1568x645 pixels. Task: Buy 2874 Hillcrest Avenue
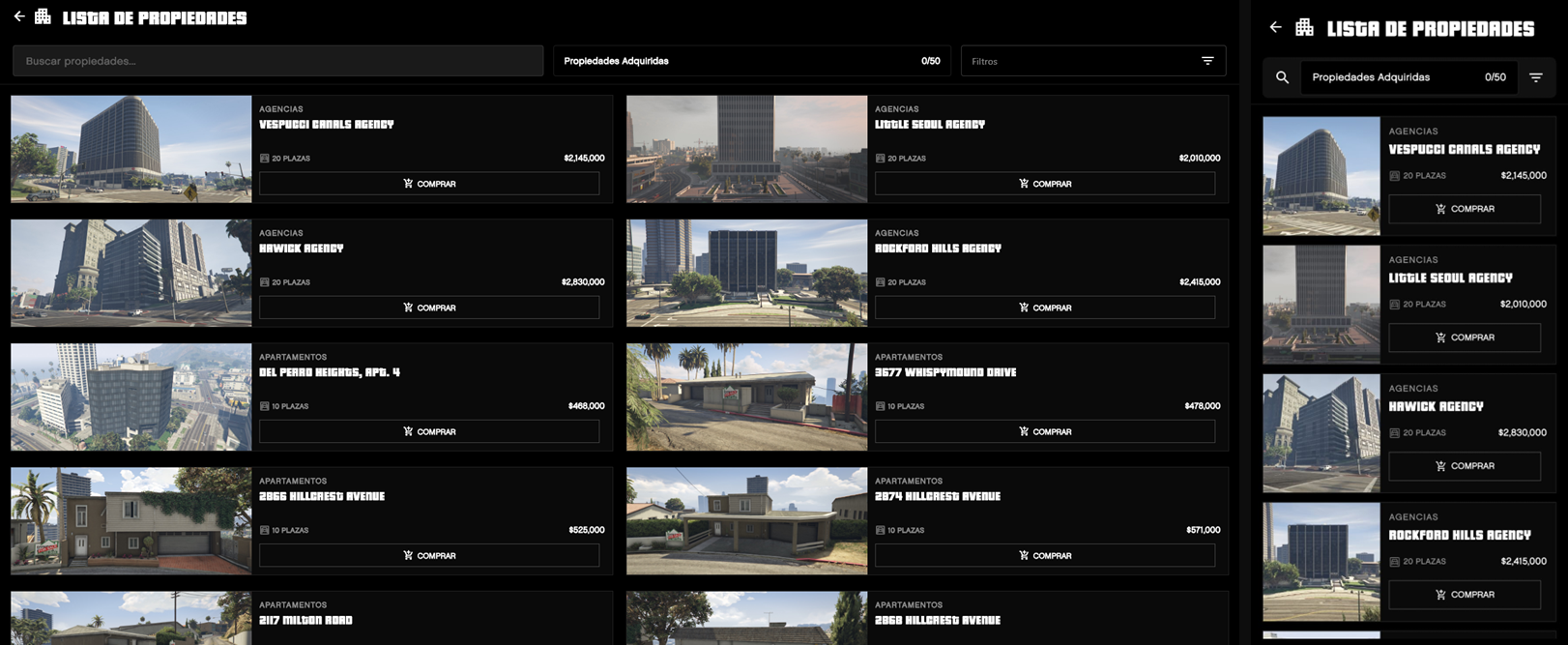1045,555
